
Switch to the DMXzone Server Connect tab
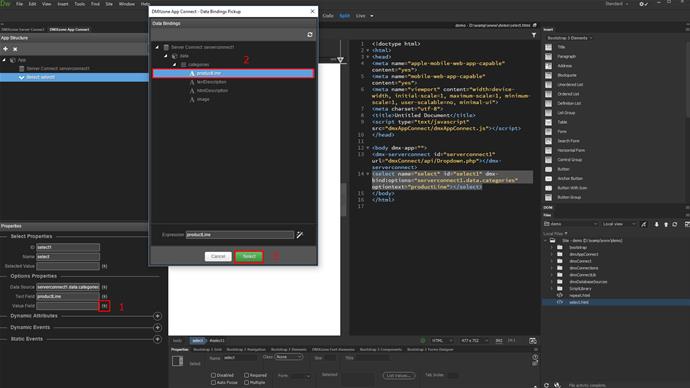[x=23, y=29]
